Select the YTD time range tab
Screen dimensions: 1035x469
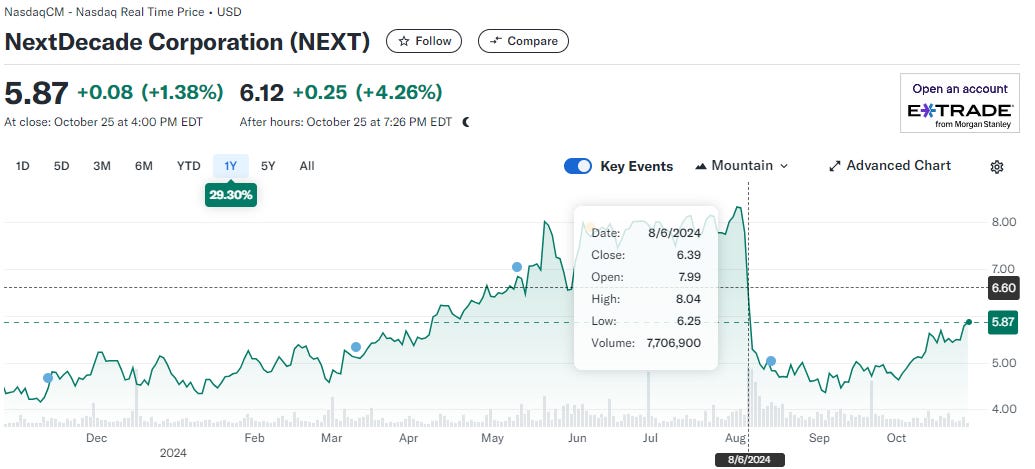(x=188, y=166)
